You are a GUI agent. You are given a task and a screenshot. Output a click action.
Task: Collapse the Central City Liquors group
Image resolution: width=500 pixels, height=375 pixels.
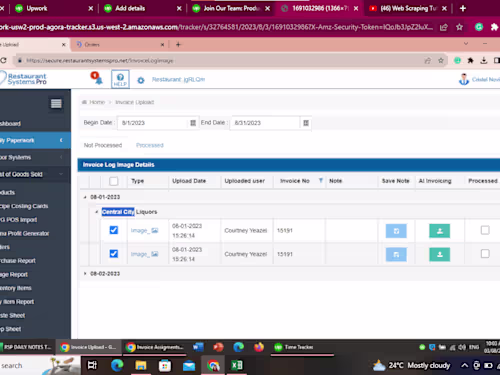click(x=97, y=212)
